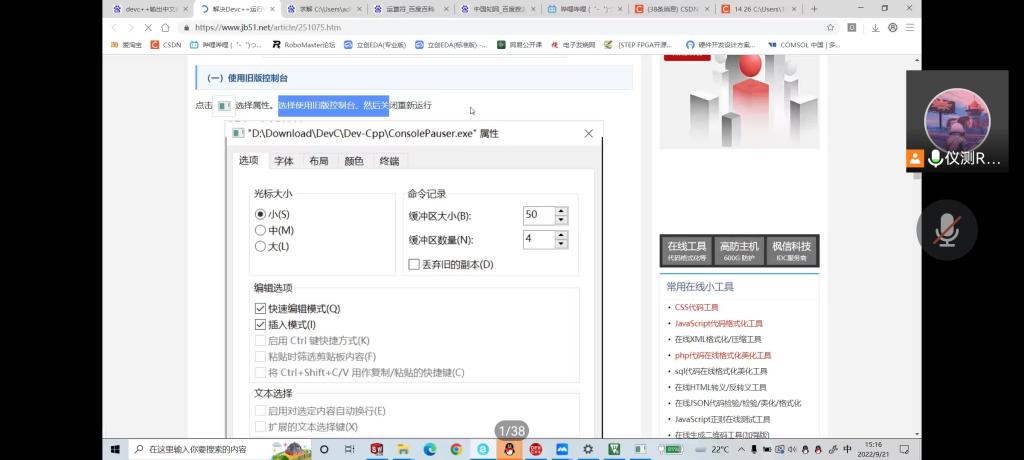The height and width of the screenshot is (460, 1024).
Task: Stop loading the page
Action: click(x=148, y=28)
